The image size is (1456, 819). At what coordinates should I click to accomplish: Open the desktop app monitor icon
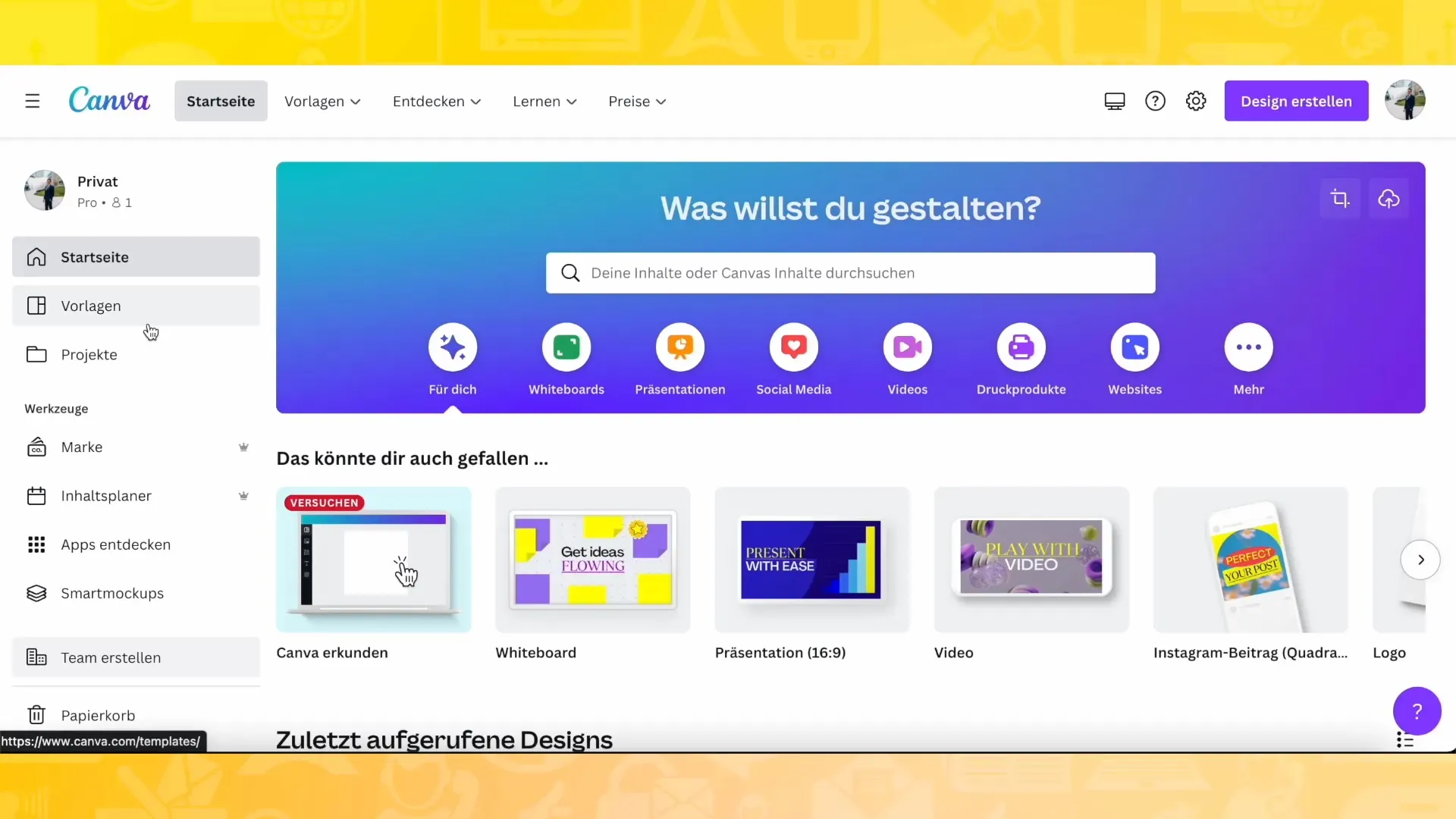pyautogui.click(x=1114, y=101)
